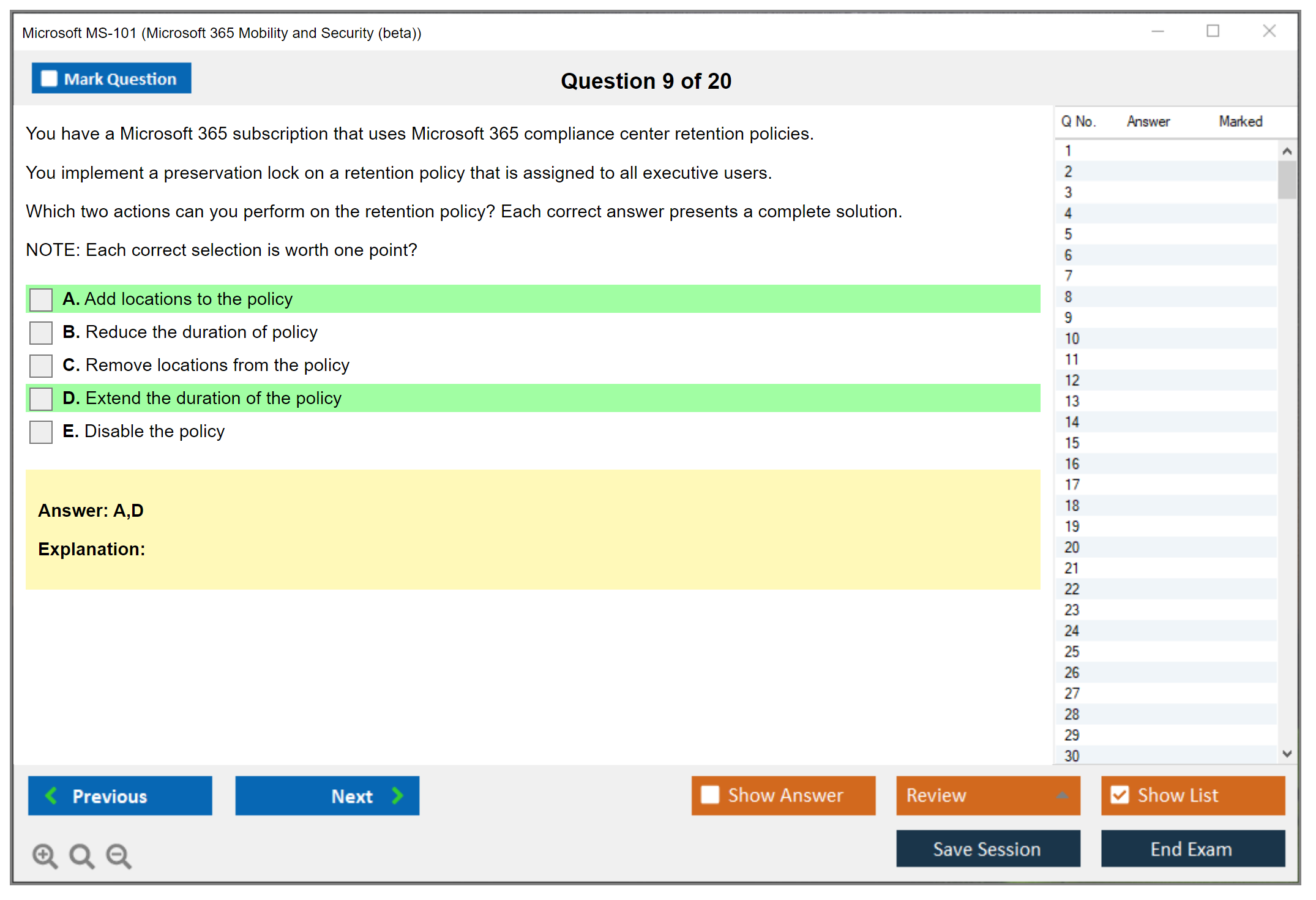Minimize the exam window
1316x900 pixels.
1157,31
